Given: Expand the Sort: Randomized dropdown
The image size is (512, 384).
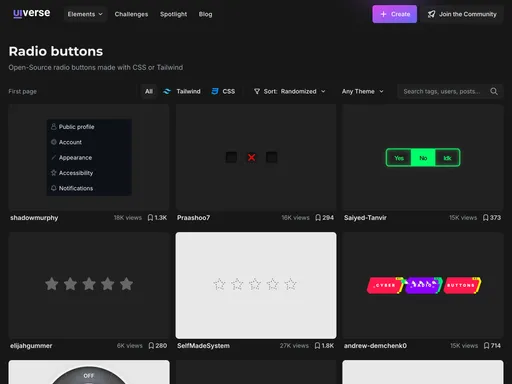Looking at the screenshot, I should point(289,91).
